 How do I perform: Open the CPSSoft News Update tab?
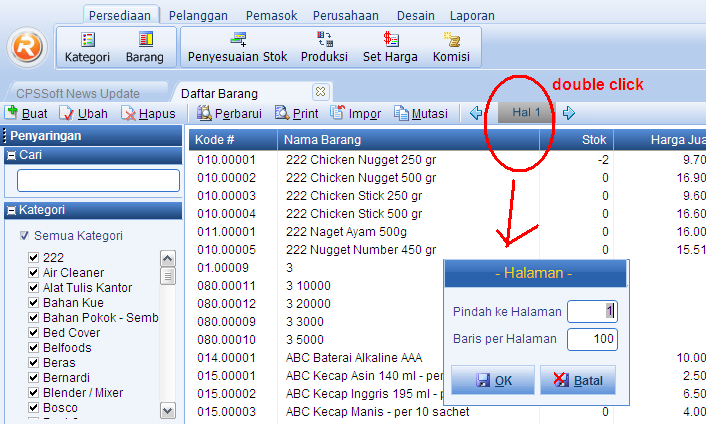(x=78, y=94)
